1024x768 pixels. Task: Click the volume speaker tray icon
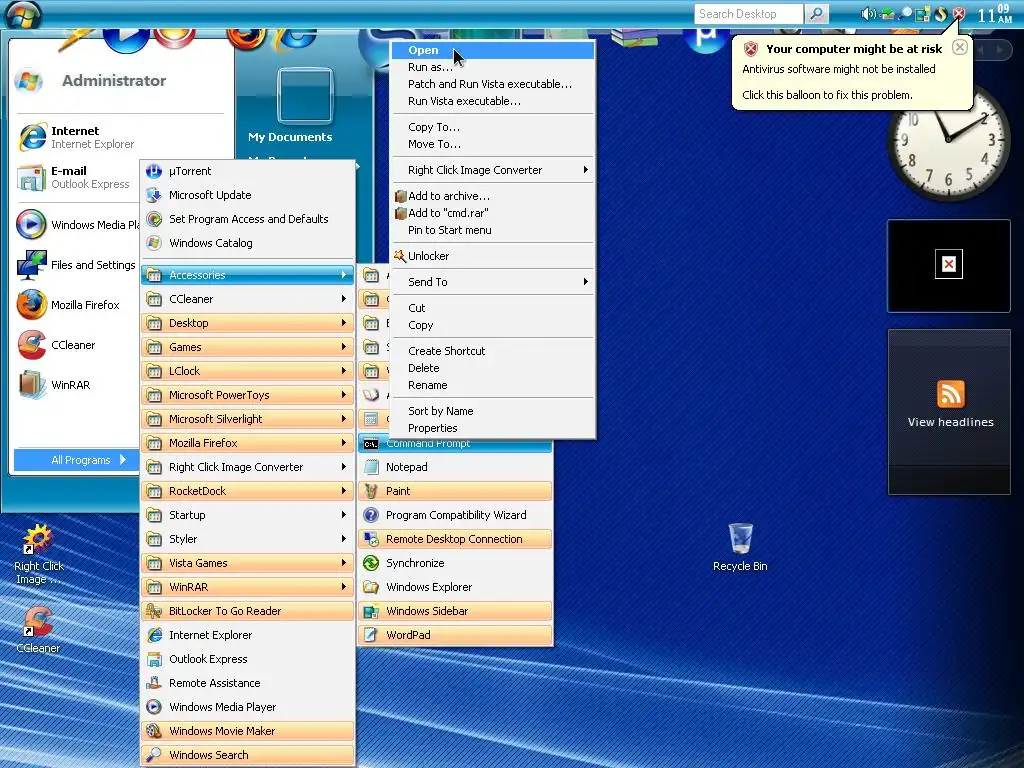(x=867, y=14)
